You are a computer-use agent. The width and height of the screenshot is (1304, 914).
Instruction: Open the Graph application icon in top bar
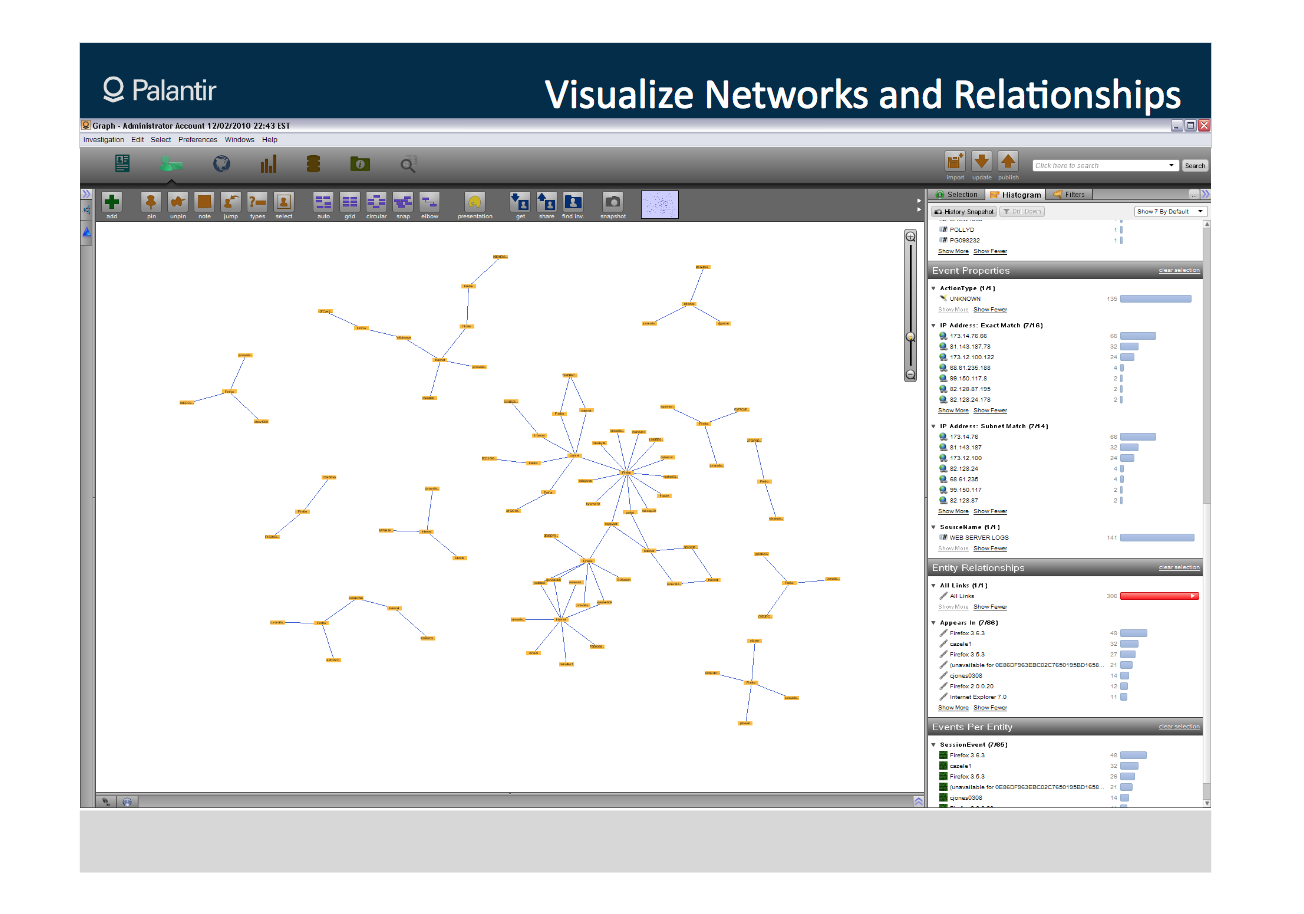coord(172,164)
